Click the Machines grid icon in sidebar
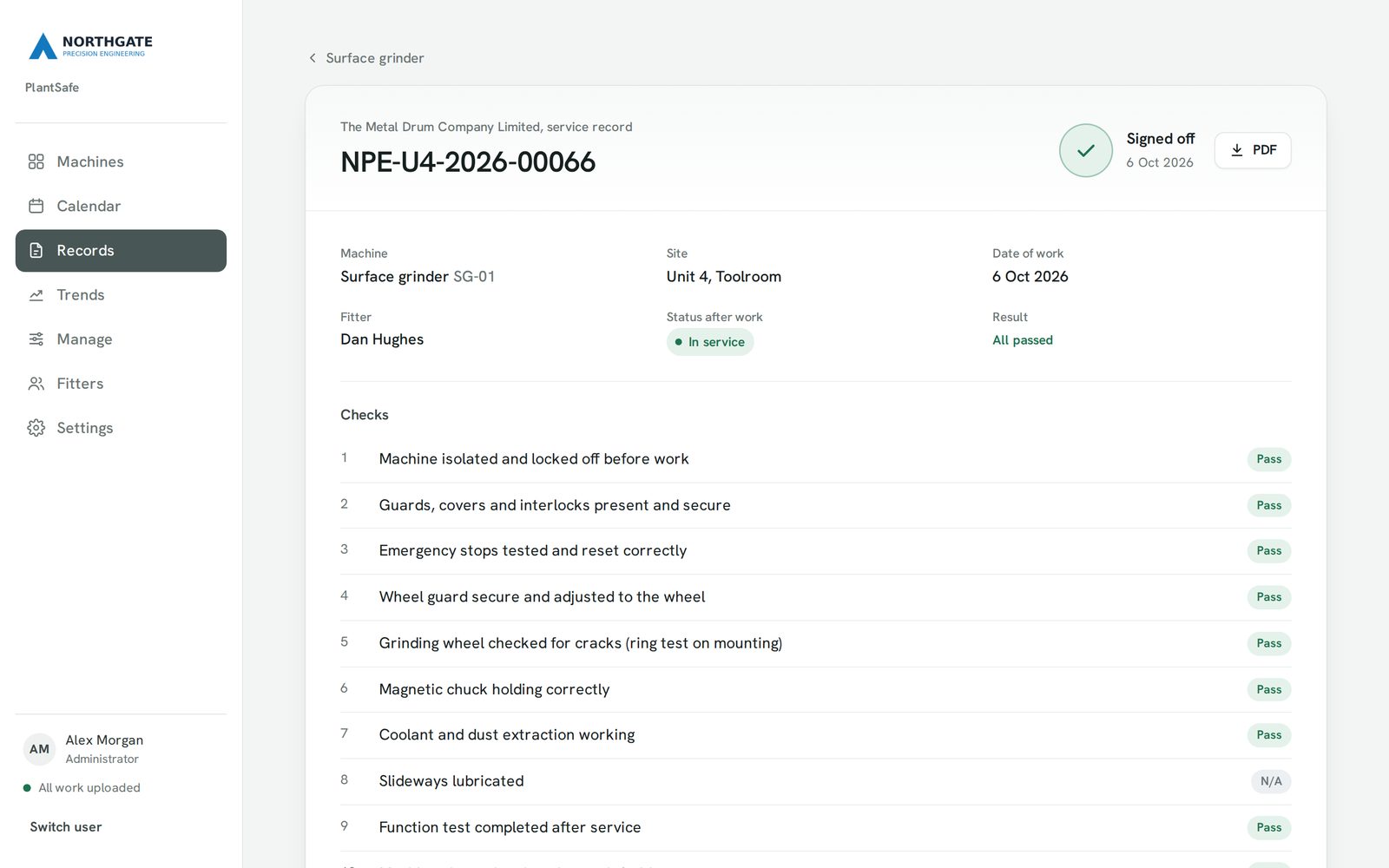The height and width of the screenshot is (868, 1389). click(36, 161)
